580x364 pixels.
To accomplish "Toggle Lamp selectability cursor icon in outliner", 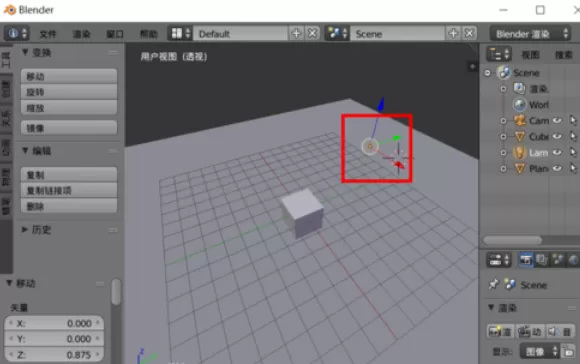I will [573, 152].
